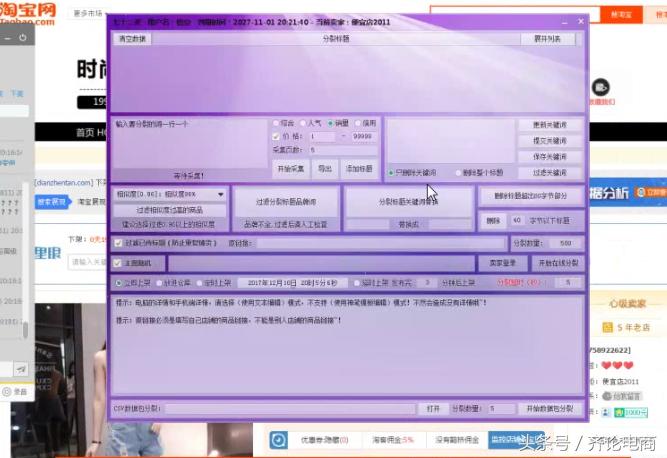667x458 pixels.
Task: Click the keyword list box beside 更新关键词
Action: [450, 141]
